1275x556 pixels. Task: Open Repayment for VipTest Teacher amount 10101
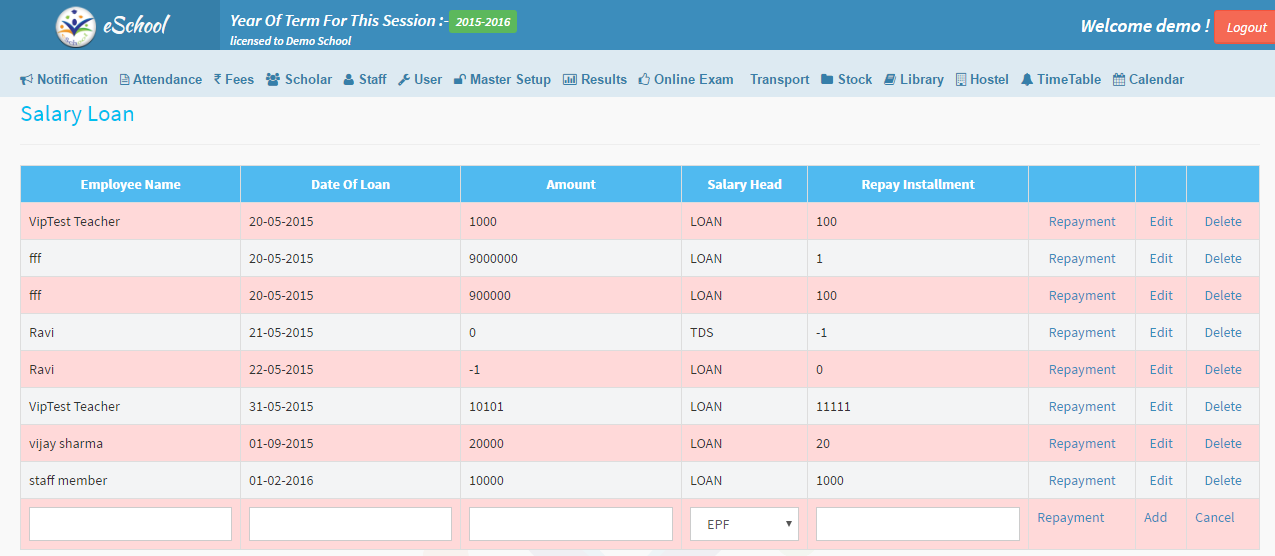tap(1082, 406)
